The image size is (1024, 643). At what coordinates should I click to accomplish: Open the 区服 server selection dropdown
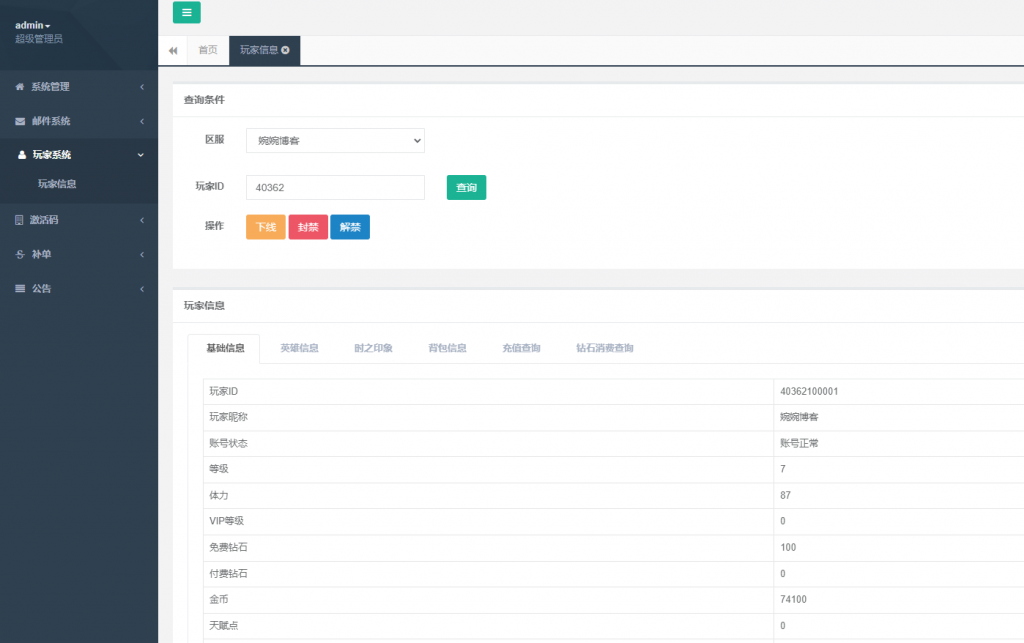coord(334,140)
